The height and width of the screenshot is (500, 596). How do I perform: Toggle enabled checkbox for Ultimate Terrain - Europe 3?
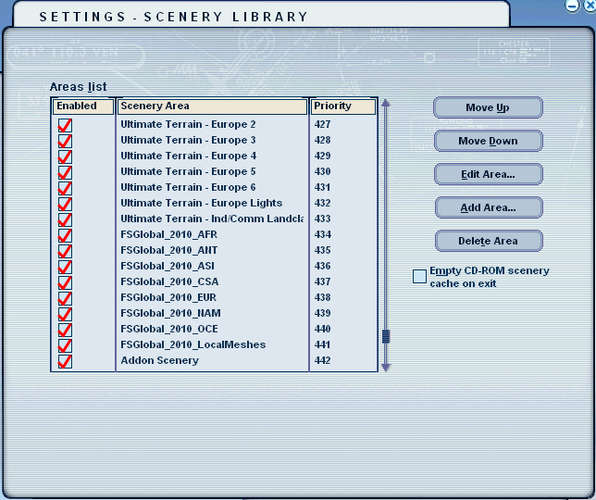[65, 141]
